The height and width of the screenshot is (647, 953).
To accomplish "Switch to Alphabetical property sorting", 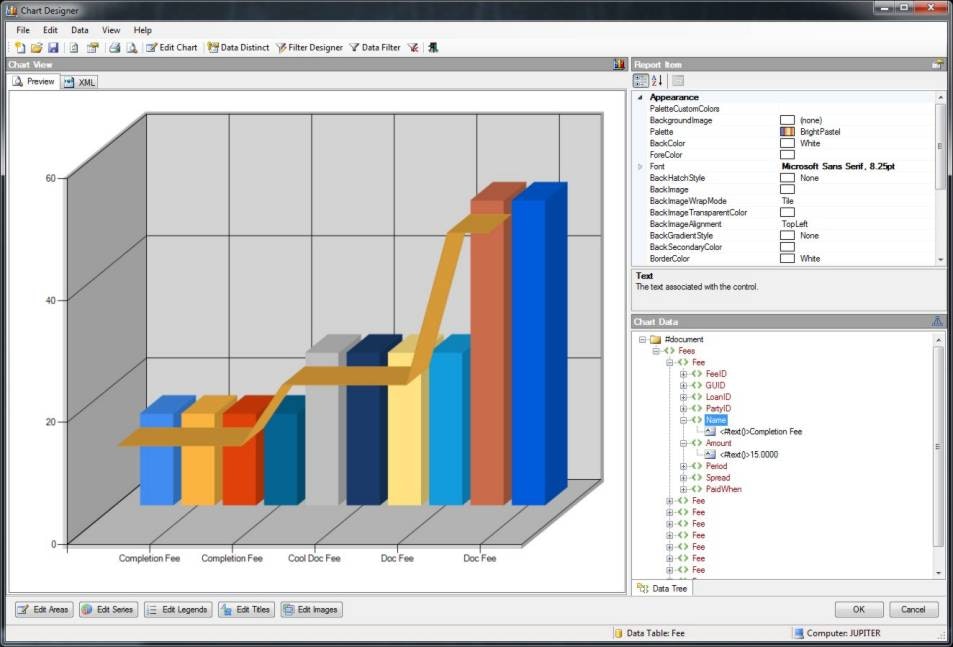I will (657, 79).
